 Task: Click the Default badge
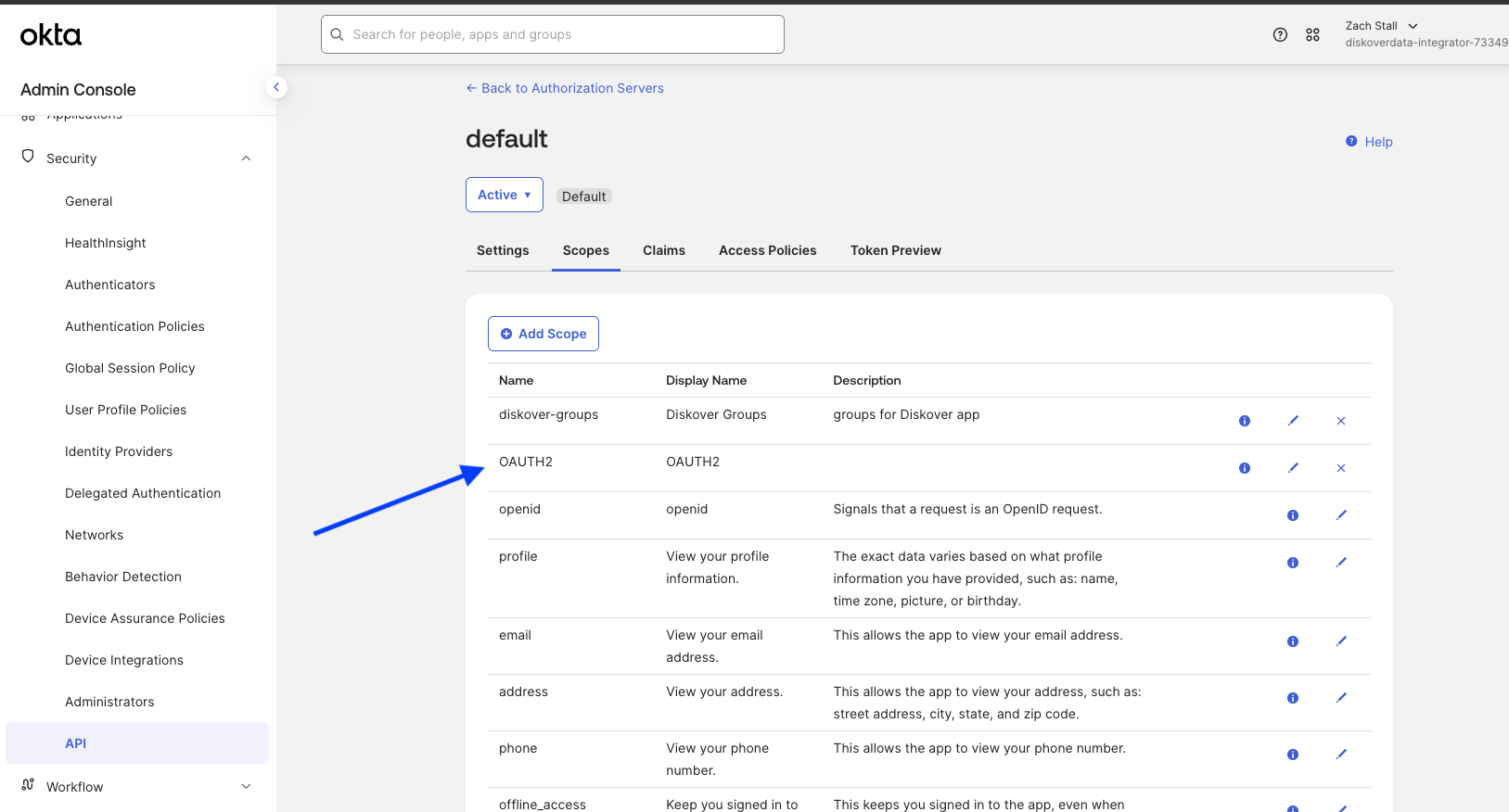coord(584,197)
